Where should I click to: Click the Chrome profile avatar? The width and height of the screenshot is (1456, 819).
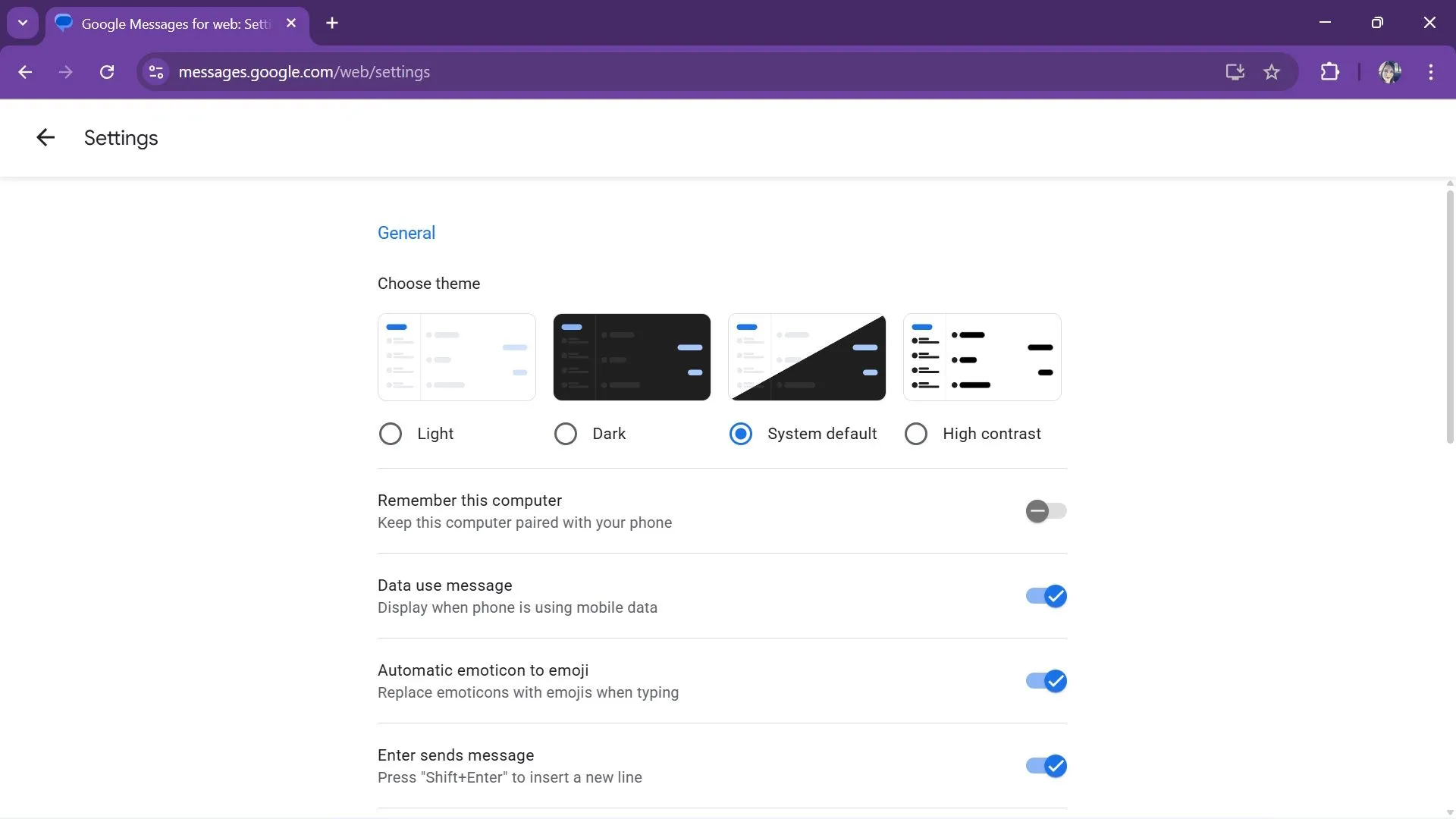[x=1390, y=72]
